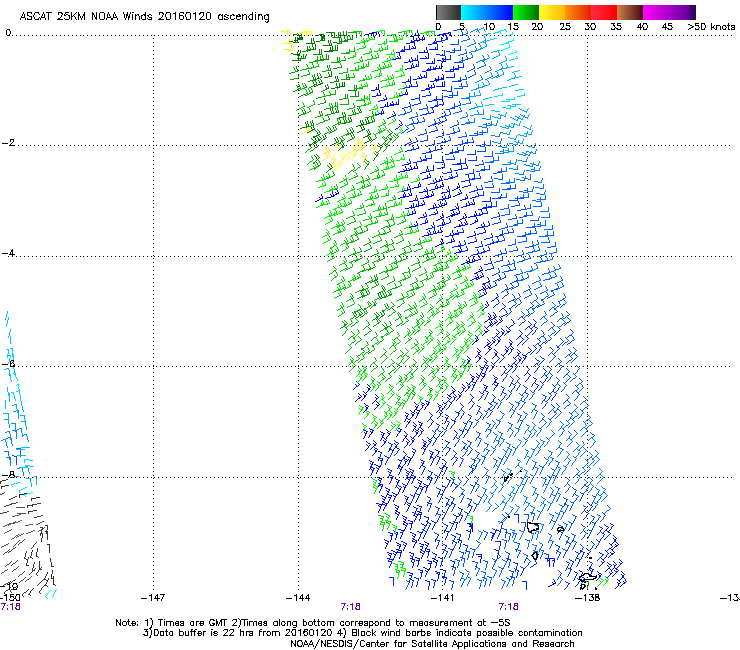Click the orange 25-30 knots legend color
This screenshot has height=650, width=740.
(578, 12)
